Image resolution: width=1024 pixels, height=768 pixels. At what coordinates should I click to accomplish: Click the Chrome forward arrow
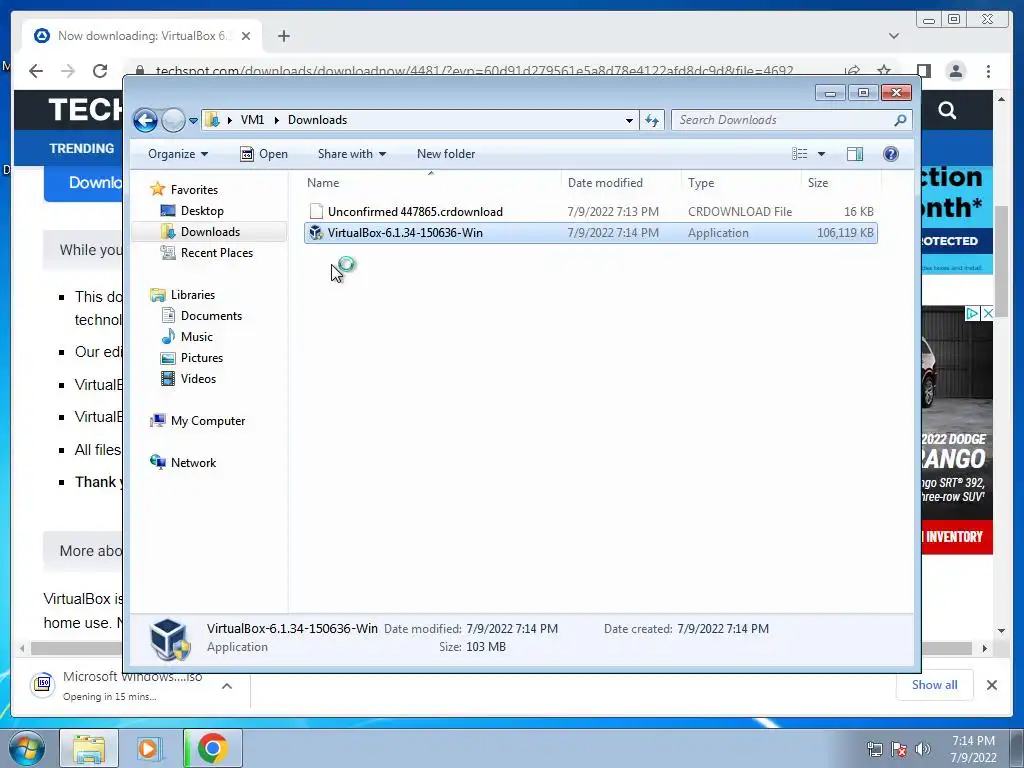point(68,71)
